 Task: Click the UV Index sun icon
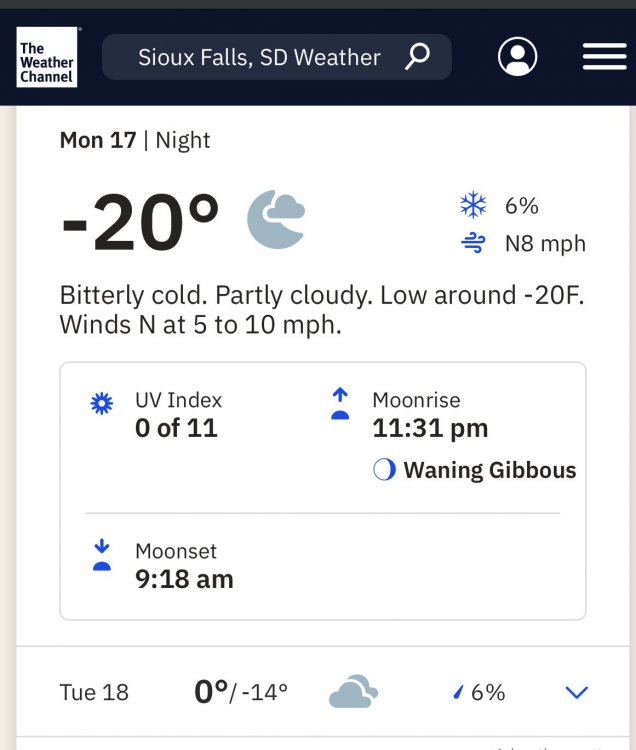coord(102,405)
